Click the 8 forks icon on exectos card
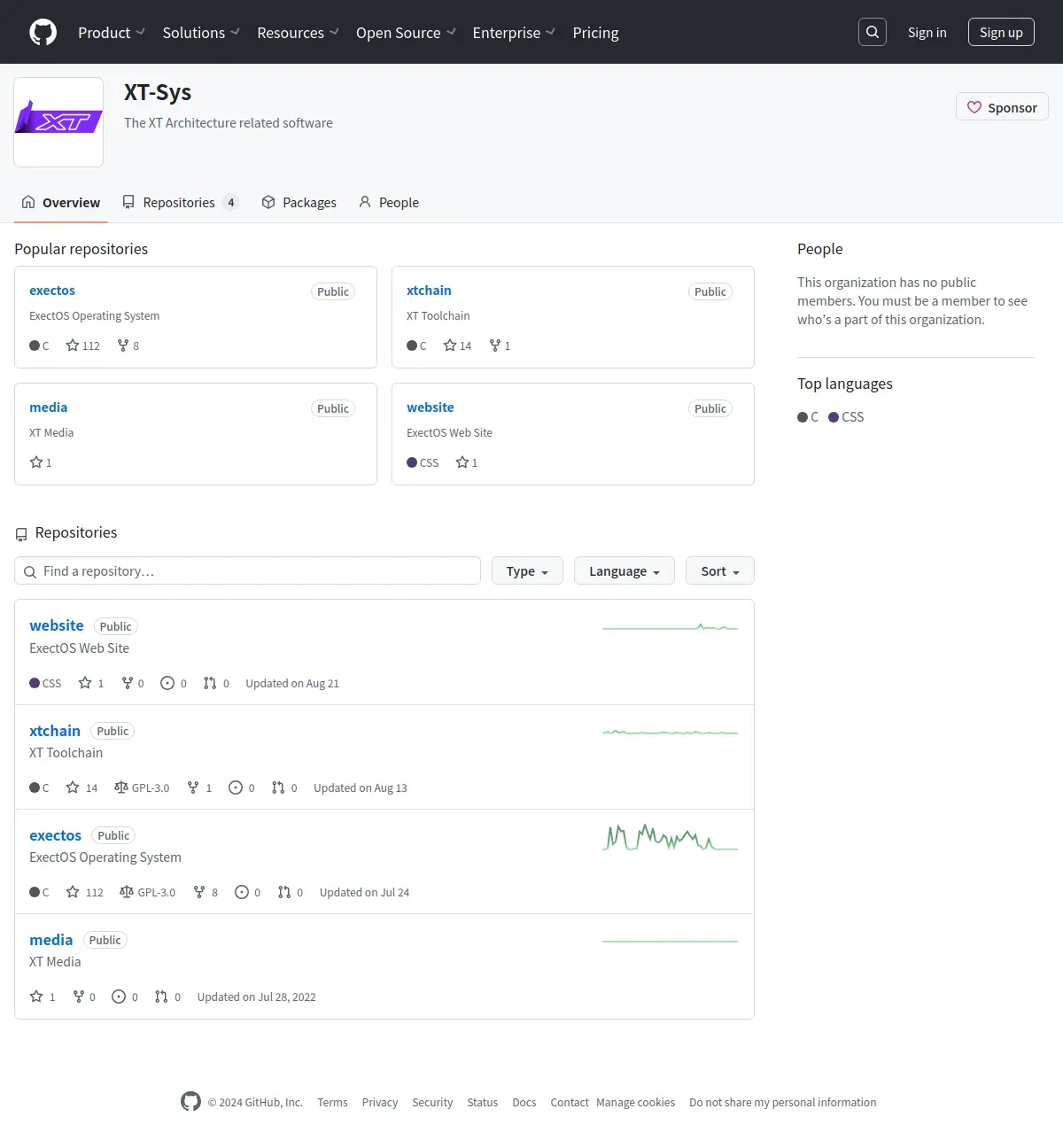 [123, 345]
